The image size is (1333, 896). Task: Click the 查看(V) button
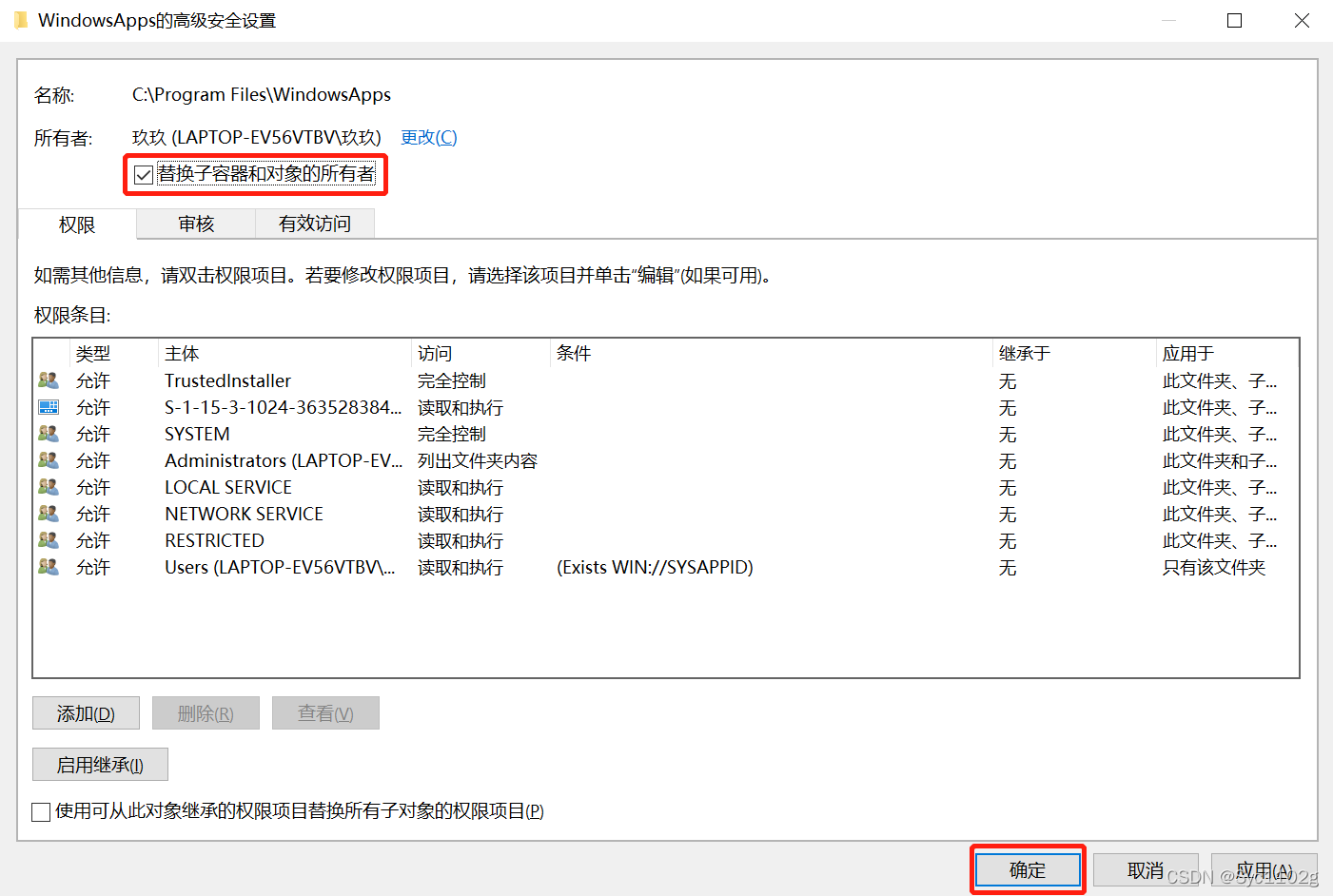tap(325, 713)
